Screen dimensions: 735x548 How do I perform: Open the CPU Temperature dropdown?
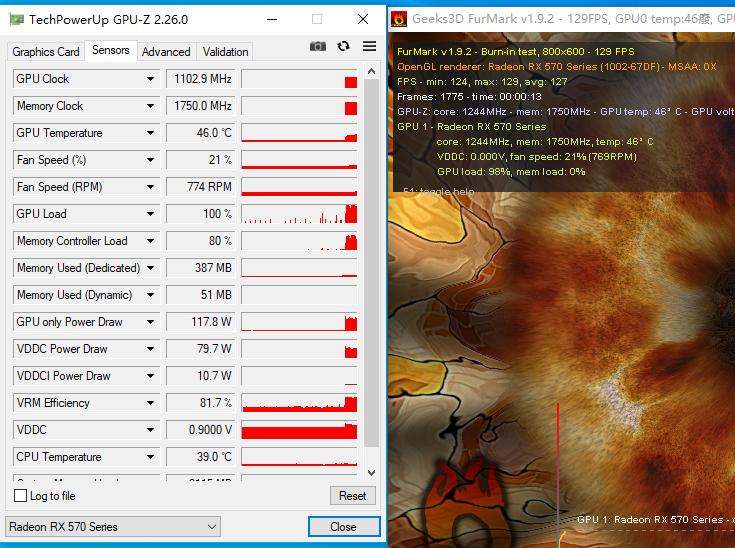[150, 457]
